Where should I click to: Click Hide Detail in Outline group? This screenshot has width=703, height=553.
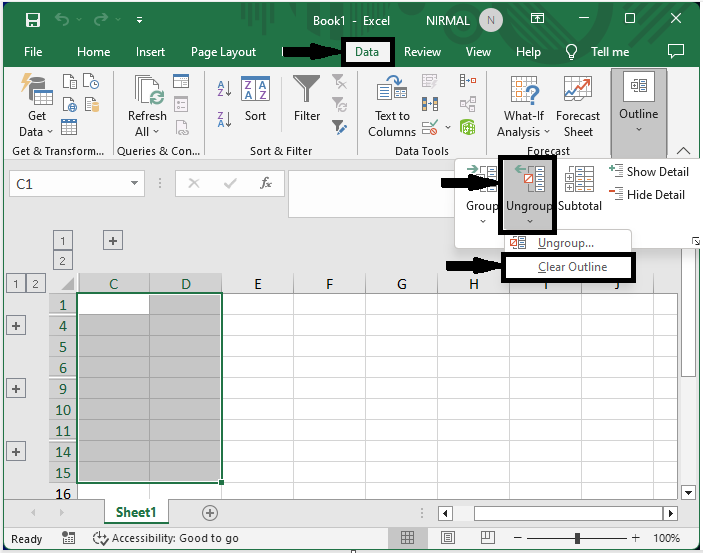coord(647,194)
